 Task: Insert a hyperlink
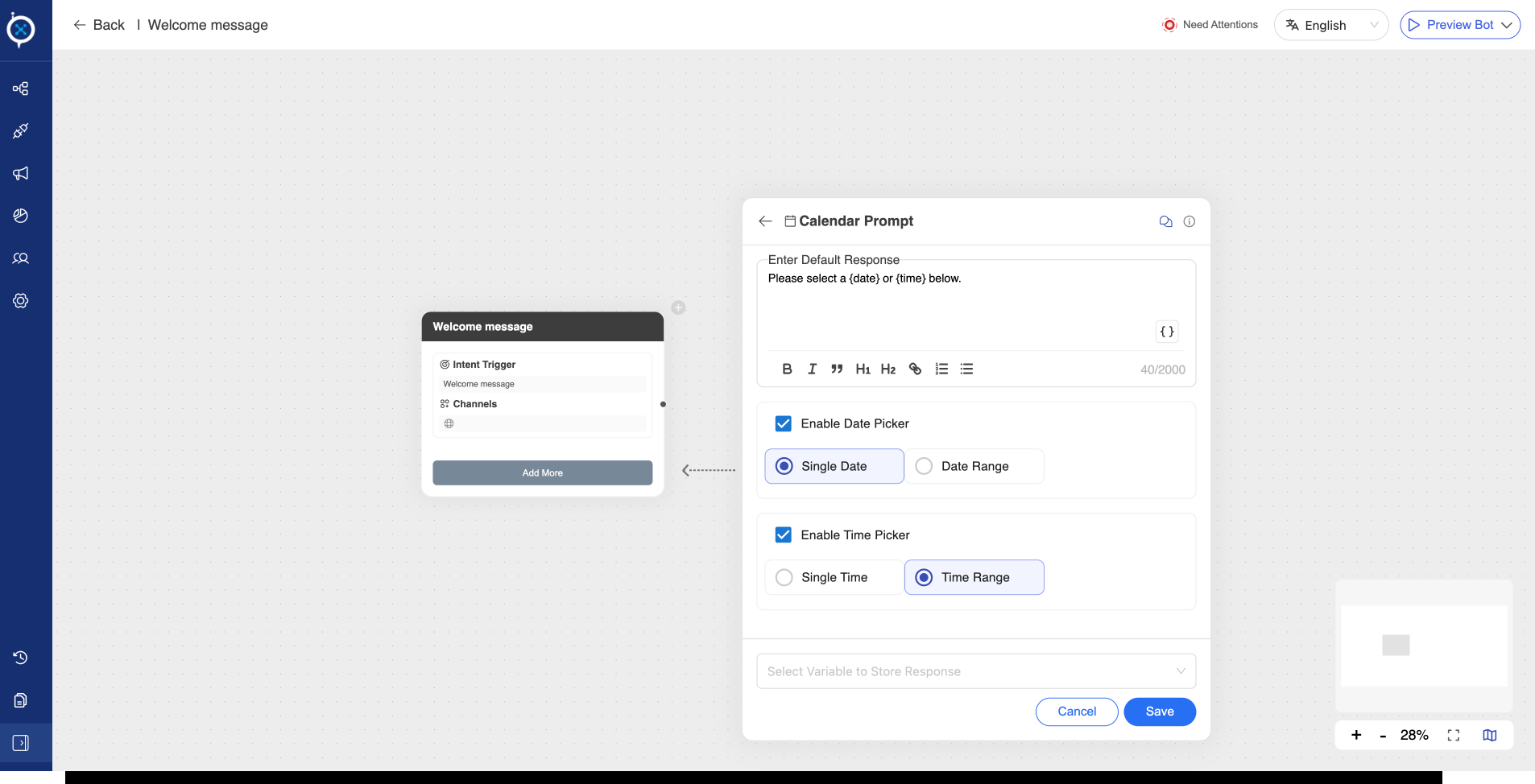(x=915, y=369)
